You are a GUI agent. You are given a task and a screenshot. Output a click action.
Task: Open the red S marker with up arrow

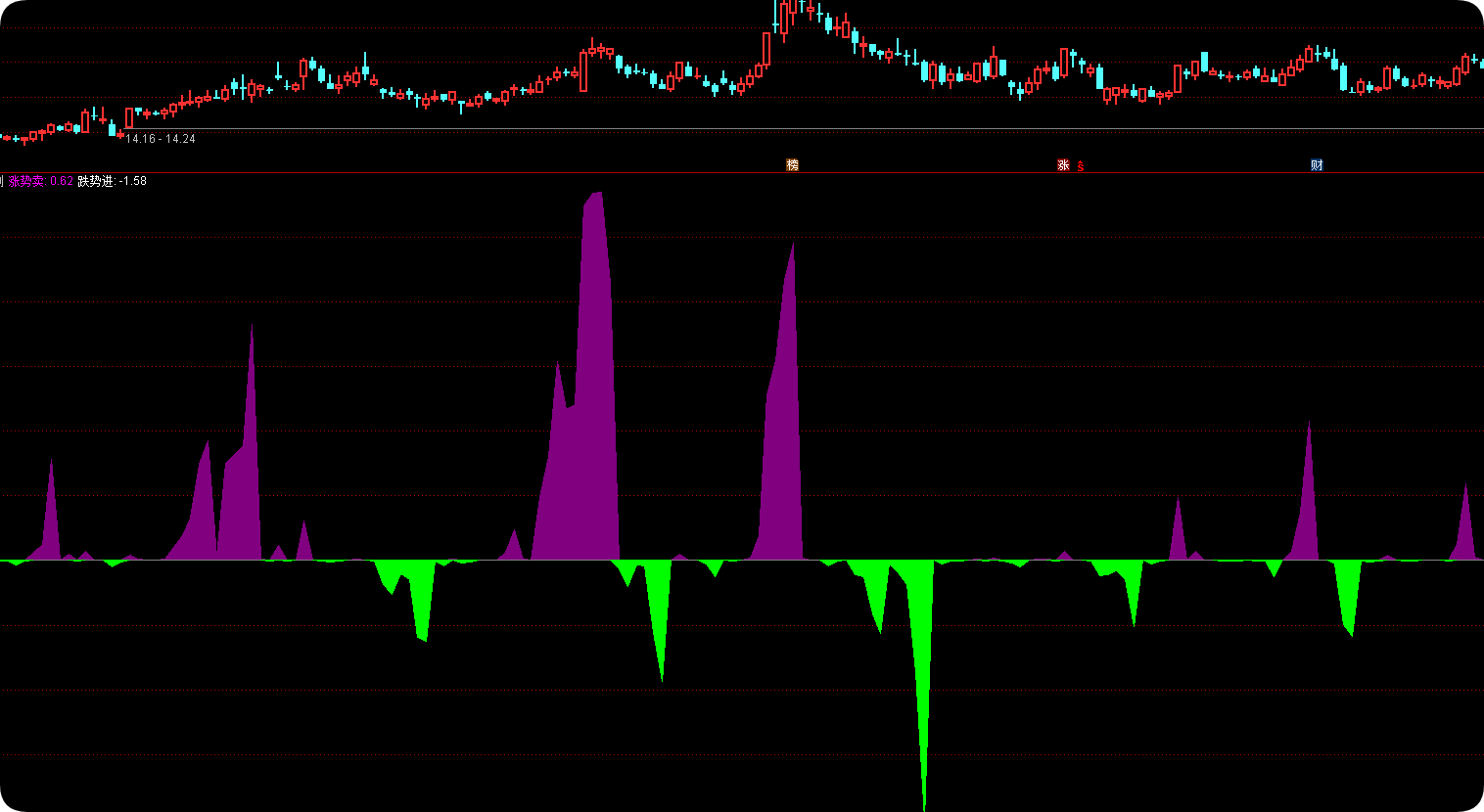click(1081, 166)
